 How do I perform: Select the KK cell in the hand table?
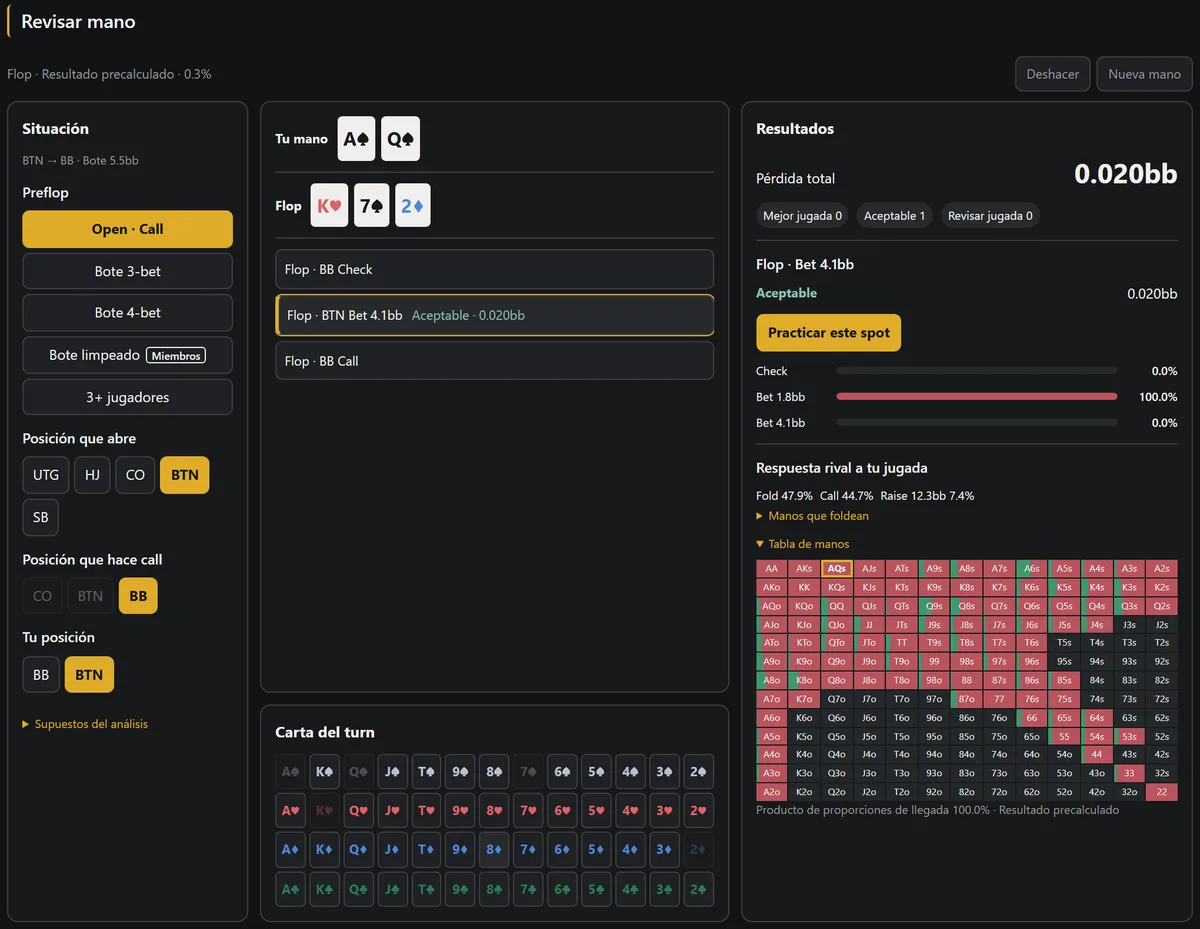pyautogui.click(x=804, y=587)
